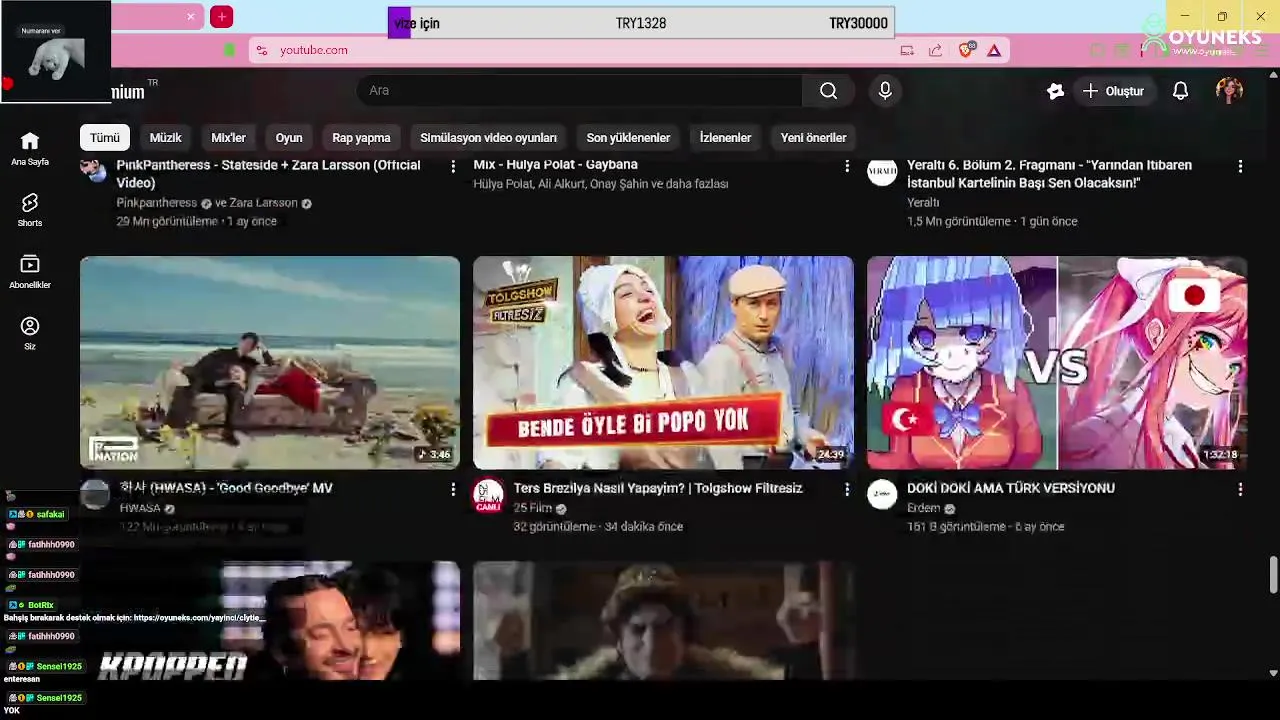Click HWASA channel avatar

click(x=95, y=494)
